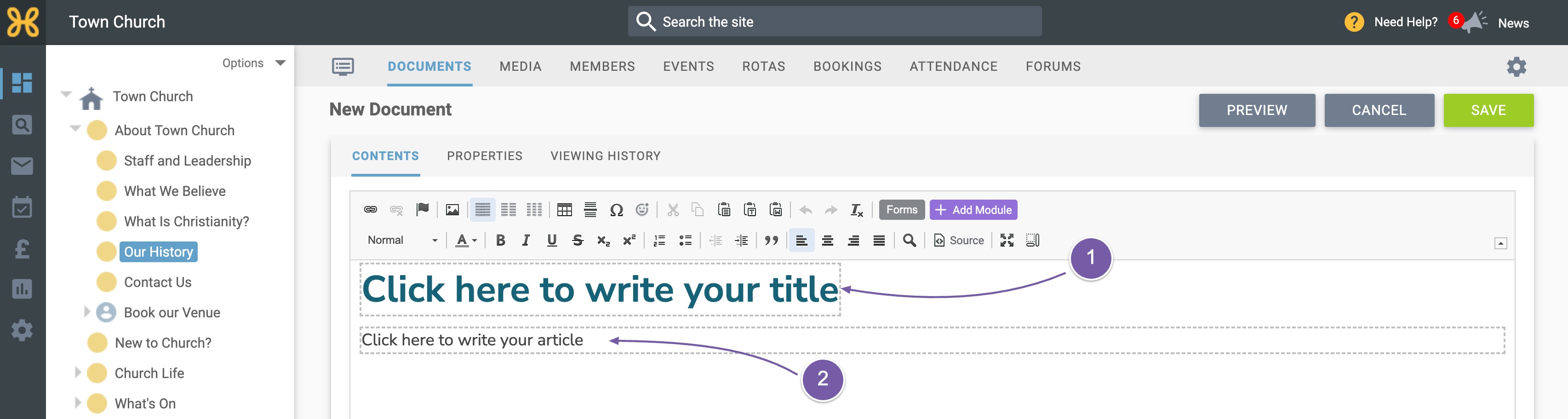Expand the What's On node
The height and width of the screenshot is (419, 1568).
tap(77, 402)
